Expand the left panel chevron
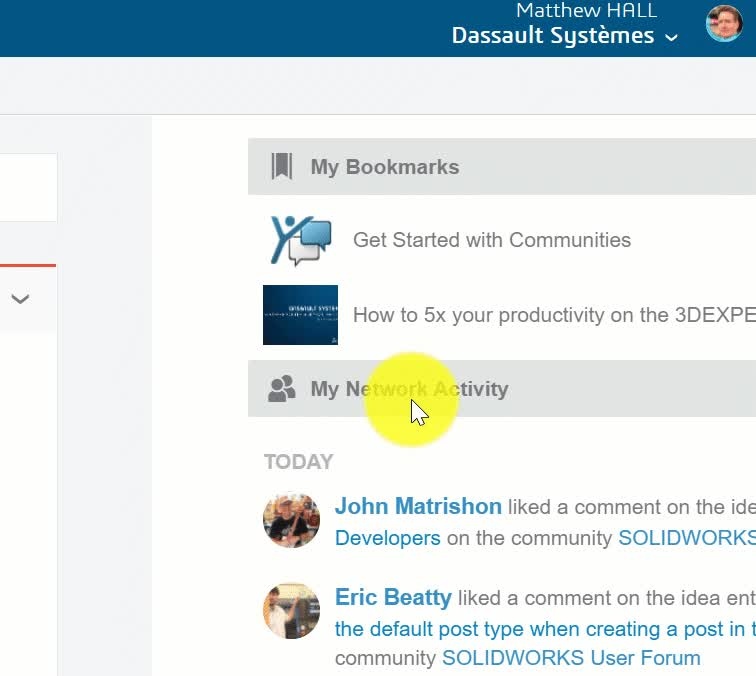This screenshot has width=756, height=676. point(20,299)
